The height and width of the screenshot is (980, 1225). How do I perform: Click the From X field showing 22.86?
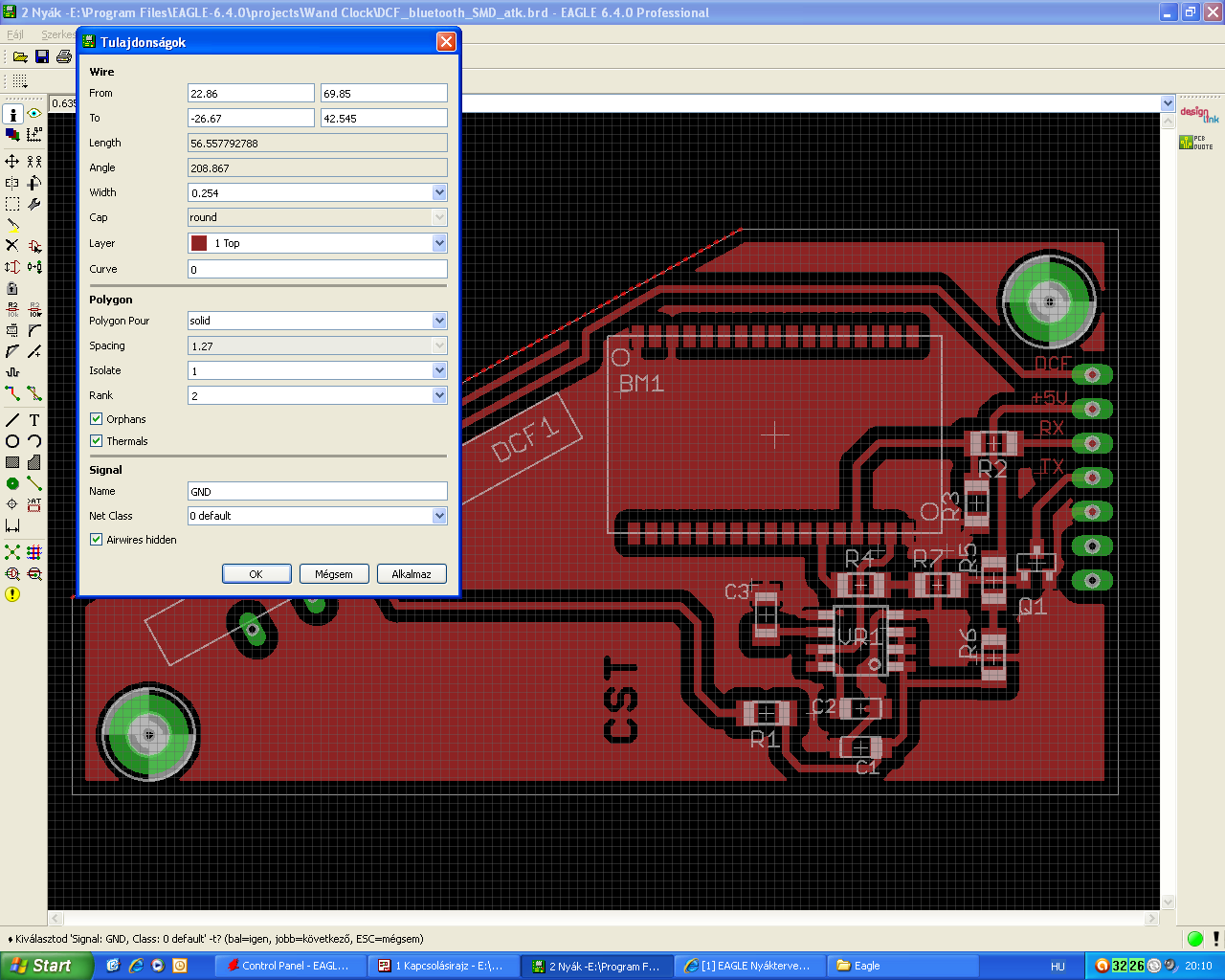(252, 93)
